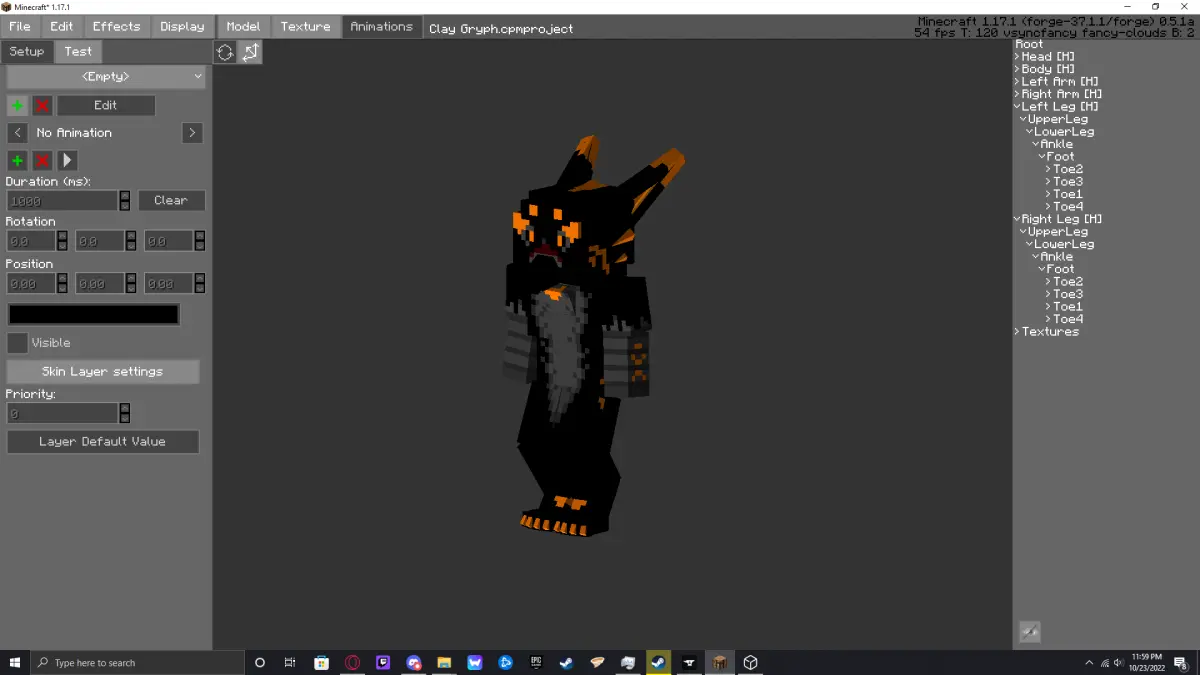This screenshot has height=675, width=1200.
Task: Click the black color swatch bar
Action: [94, 314]
